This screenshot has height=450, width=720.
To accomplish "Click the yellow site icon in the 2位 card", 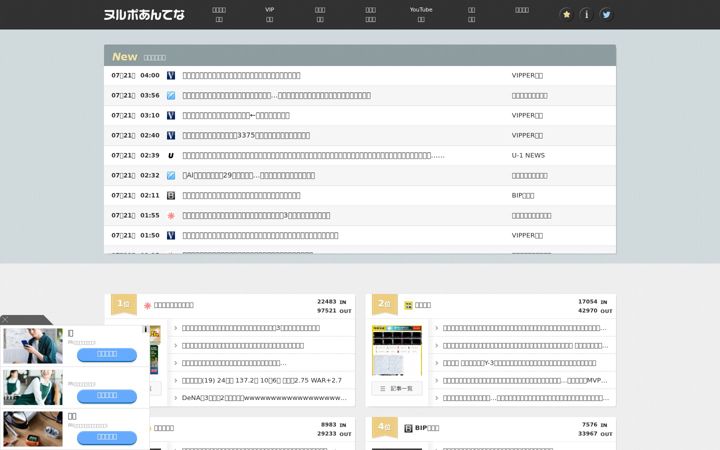I will coord(408,305).
